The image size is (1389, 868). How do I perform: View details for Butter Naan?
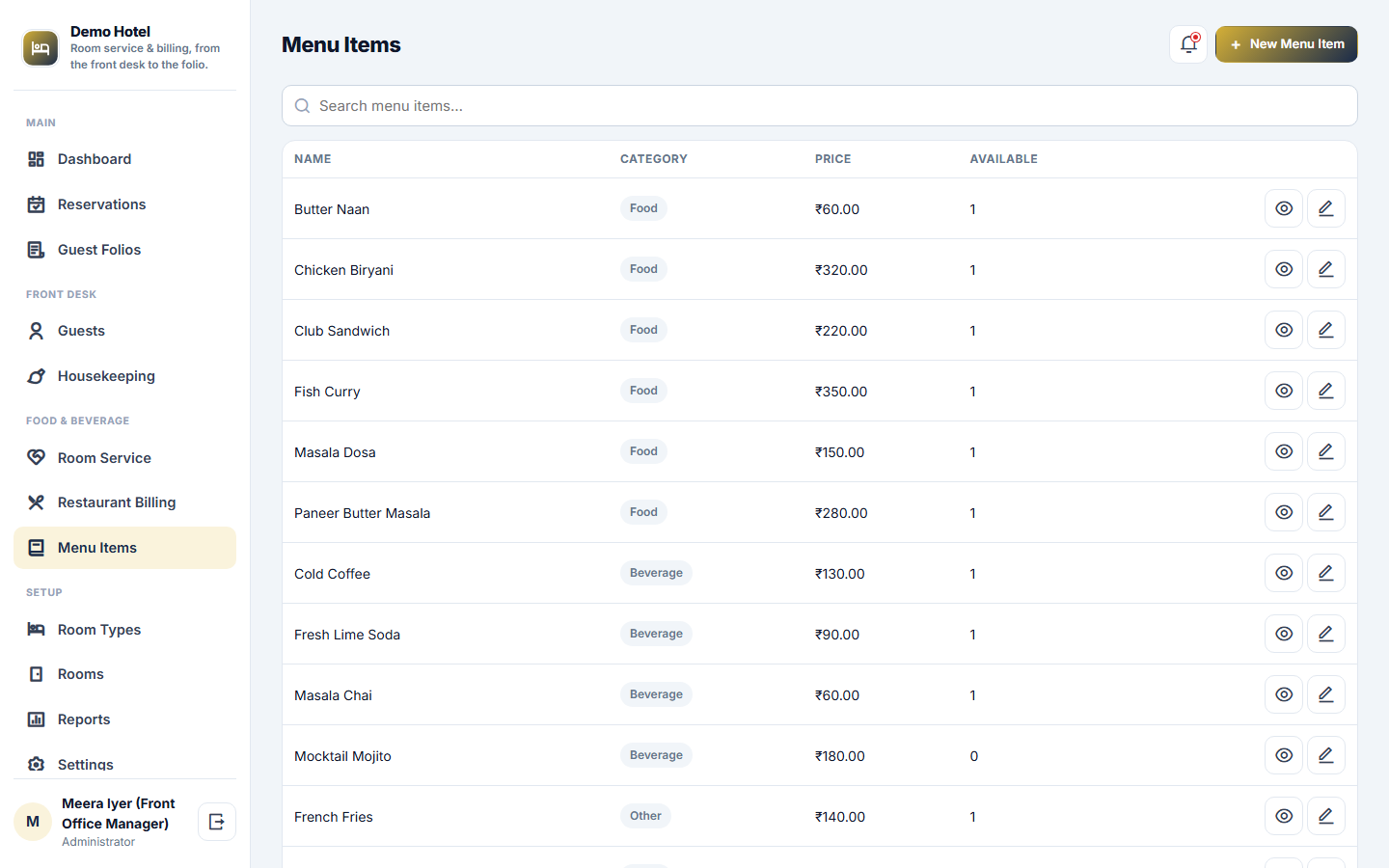[x=1284, y=208]
